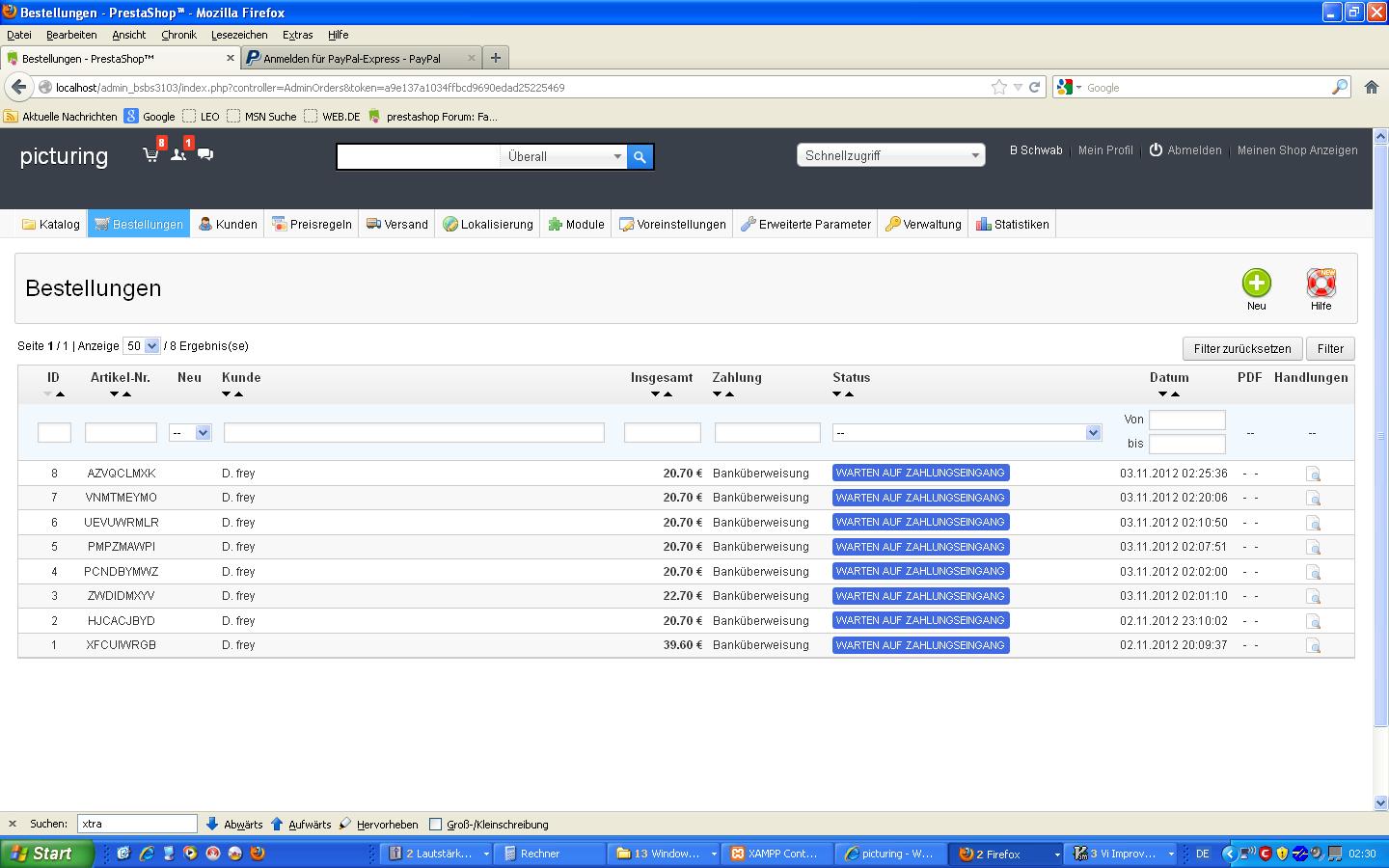Click the picturing shop logo link
Screen dimensions: 1389x868
click(64, 156)
